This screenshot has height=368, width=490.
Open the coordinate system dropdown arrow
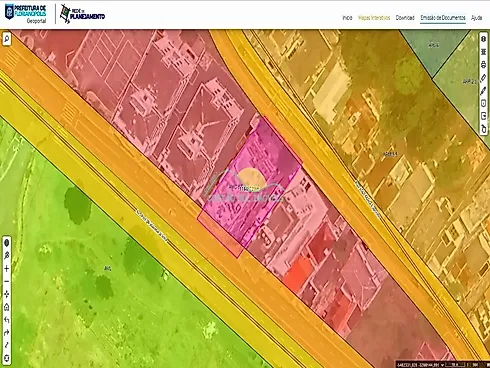[x=442, y=365]
